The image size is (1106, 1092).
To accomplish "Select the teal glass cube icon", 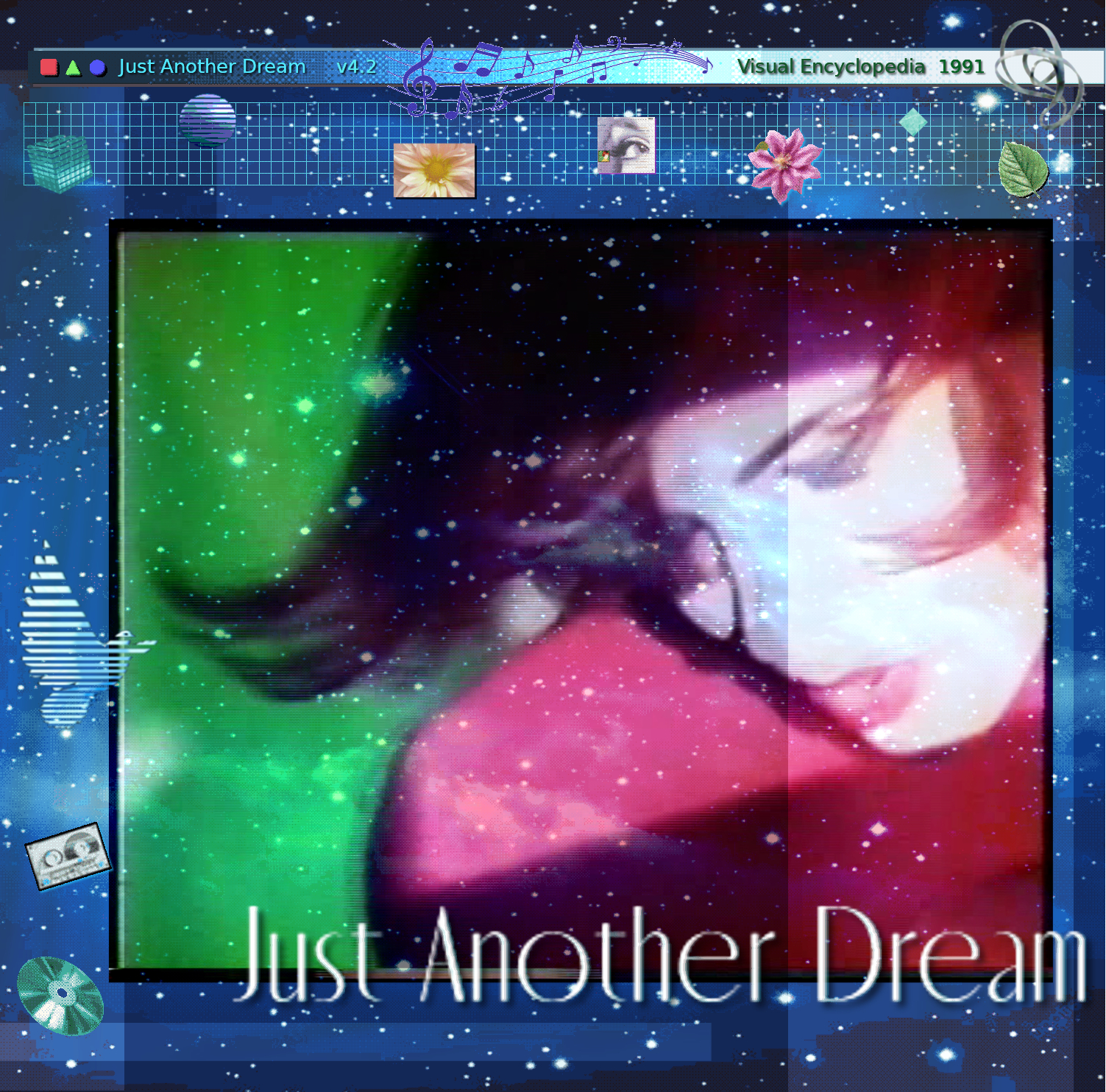I will [59, 163].
